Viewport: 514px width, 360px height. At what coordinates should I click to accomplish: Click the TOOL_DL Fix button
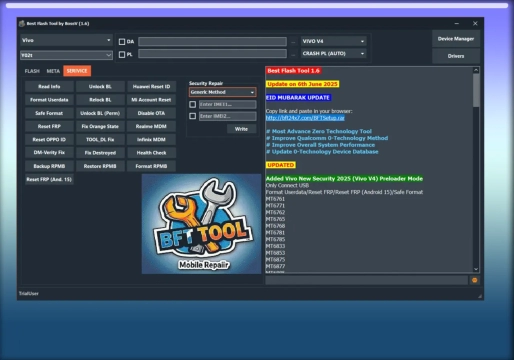(100, 140)
